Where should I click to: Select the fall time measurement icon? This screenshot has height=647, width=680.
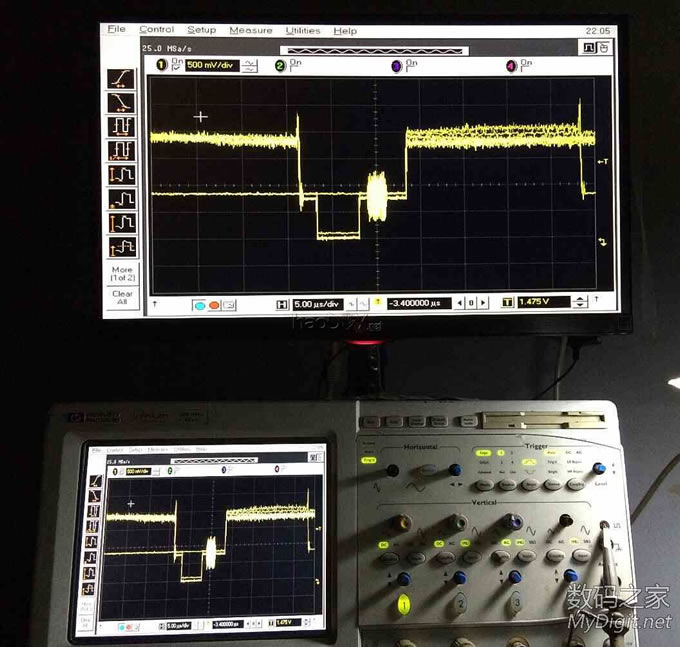[122, 102]
